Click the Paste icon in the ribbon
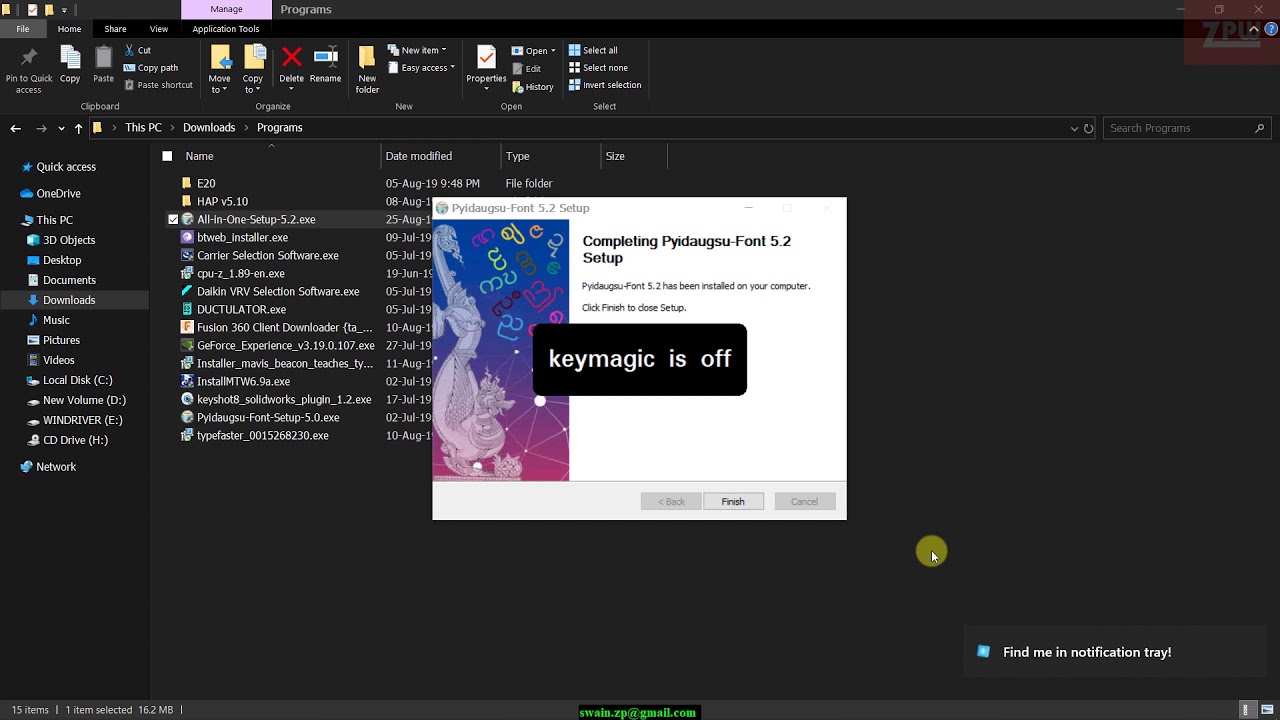Viewport: 1280px width, 720px height. click(103, 58)
